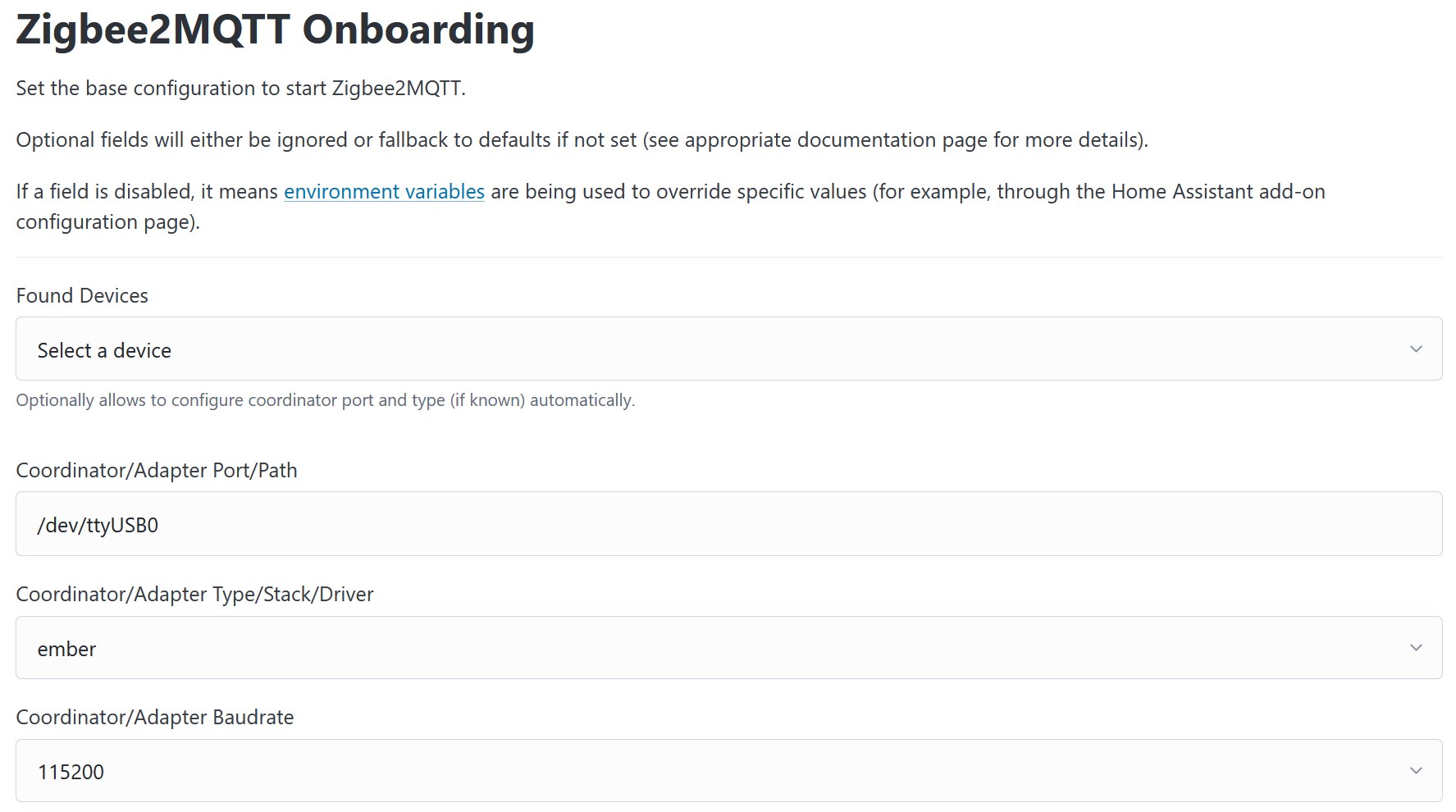The height and width of the screenshot is (812, 1456).
Task: Open the environment variables link
Action: 384,192
